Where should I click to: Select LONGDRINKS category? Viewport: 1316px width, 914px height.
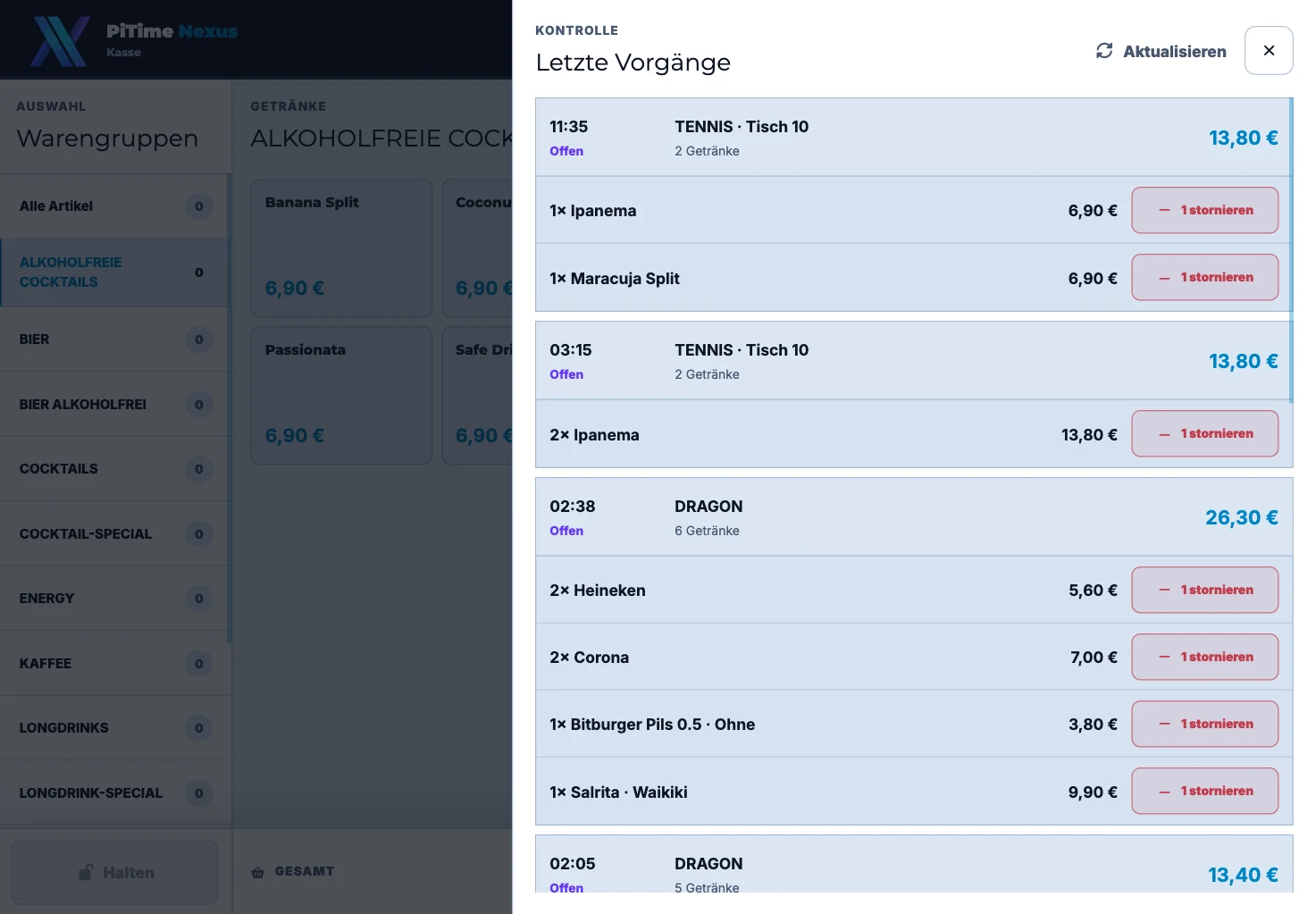[115, 728]
